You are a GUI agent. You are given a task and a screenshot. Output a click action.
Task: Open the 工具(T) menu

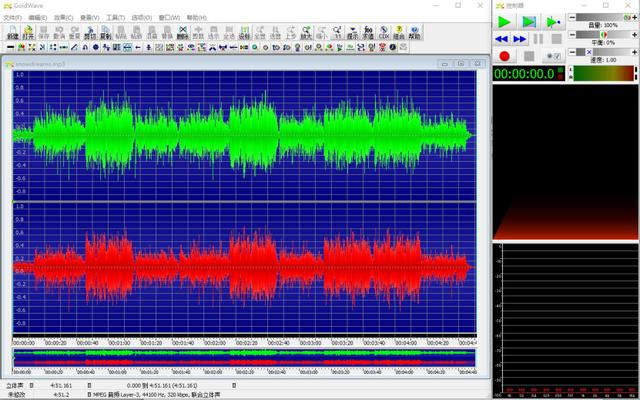tap(115, 17)
